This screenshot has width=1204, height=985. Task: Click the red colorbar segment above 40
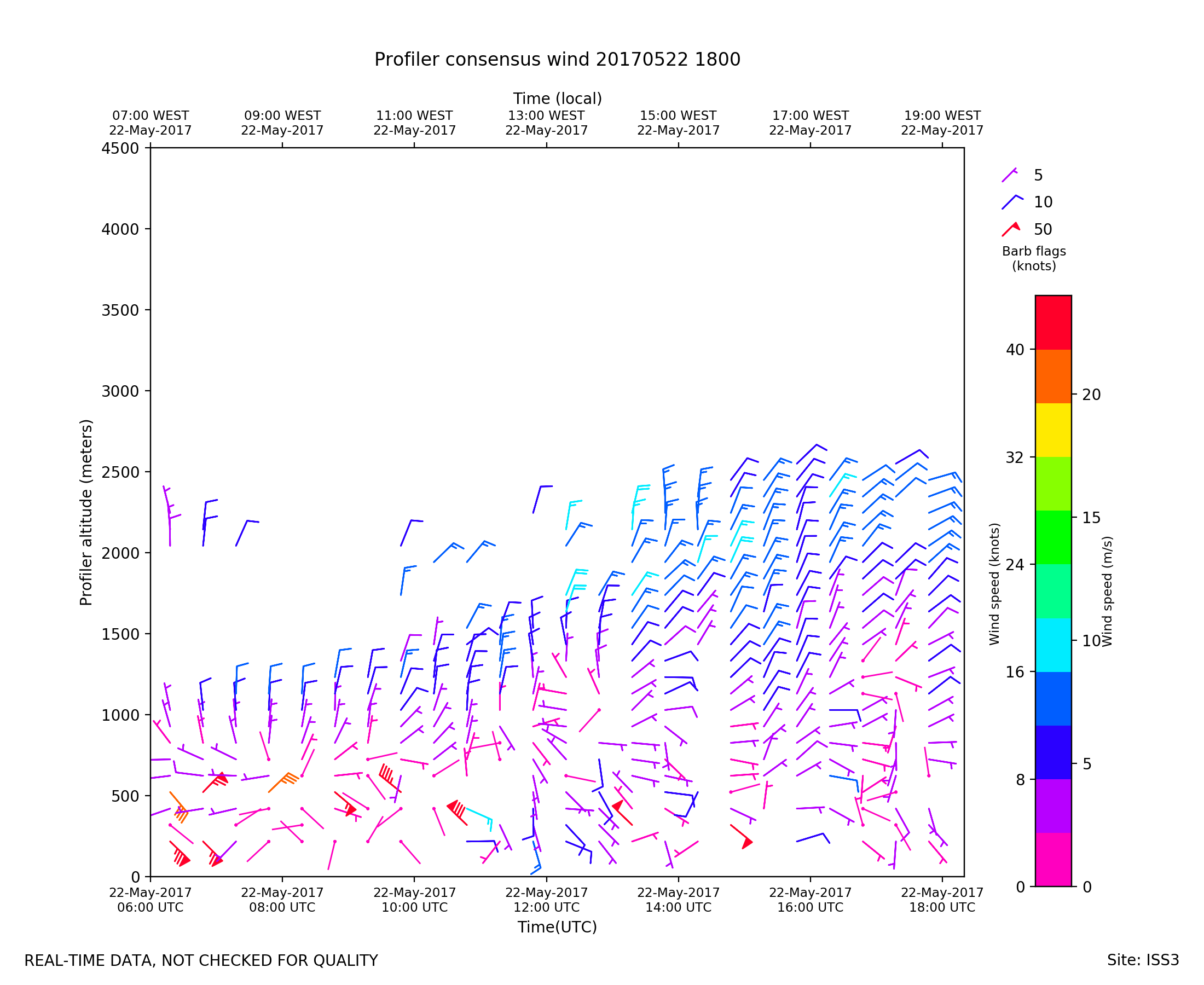(x=1053, y=322)
